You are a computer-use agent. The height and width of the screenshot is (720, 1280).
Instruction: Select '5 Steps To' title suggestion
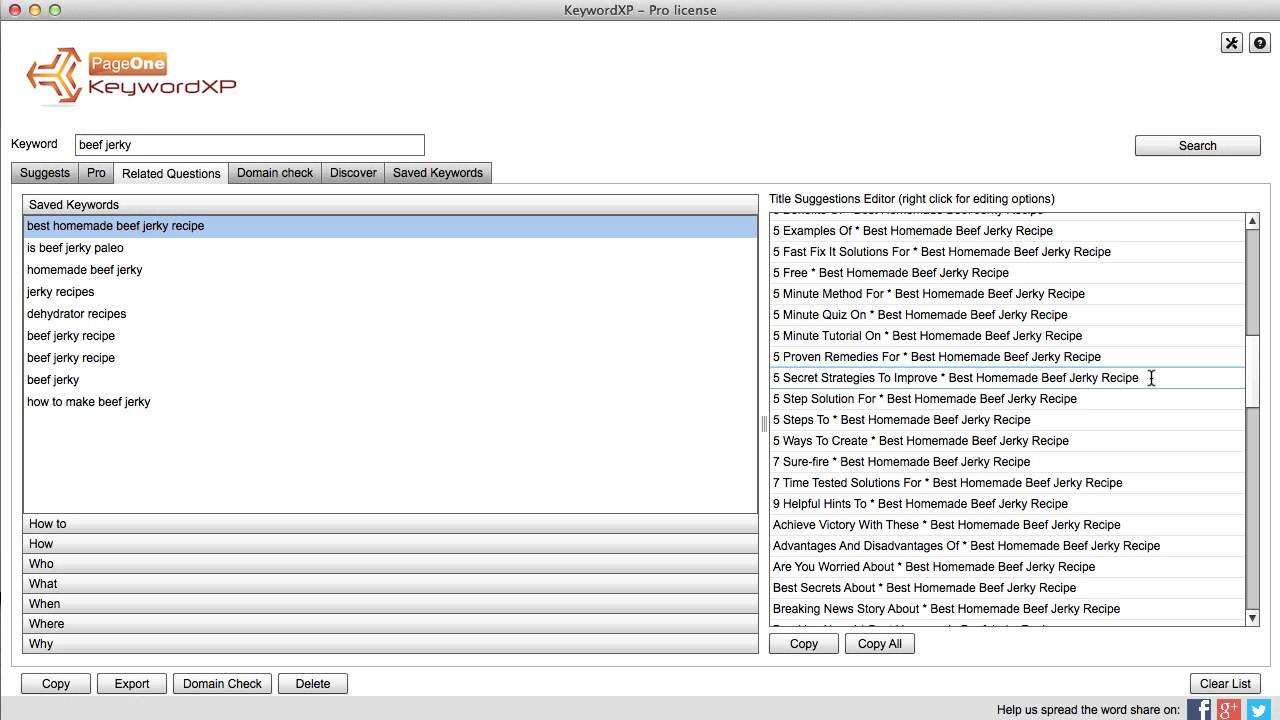point(1007,420)
